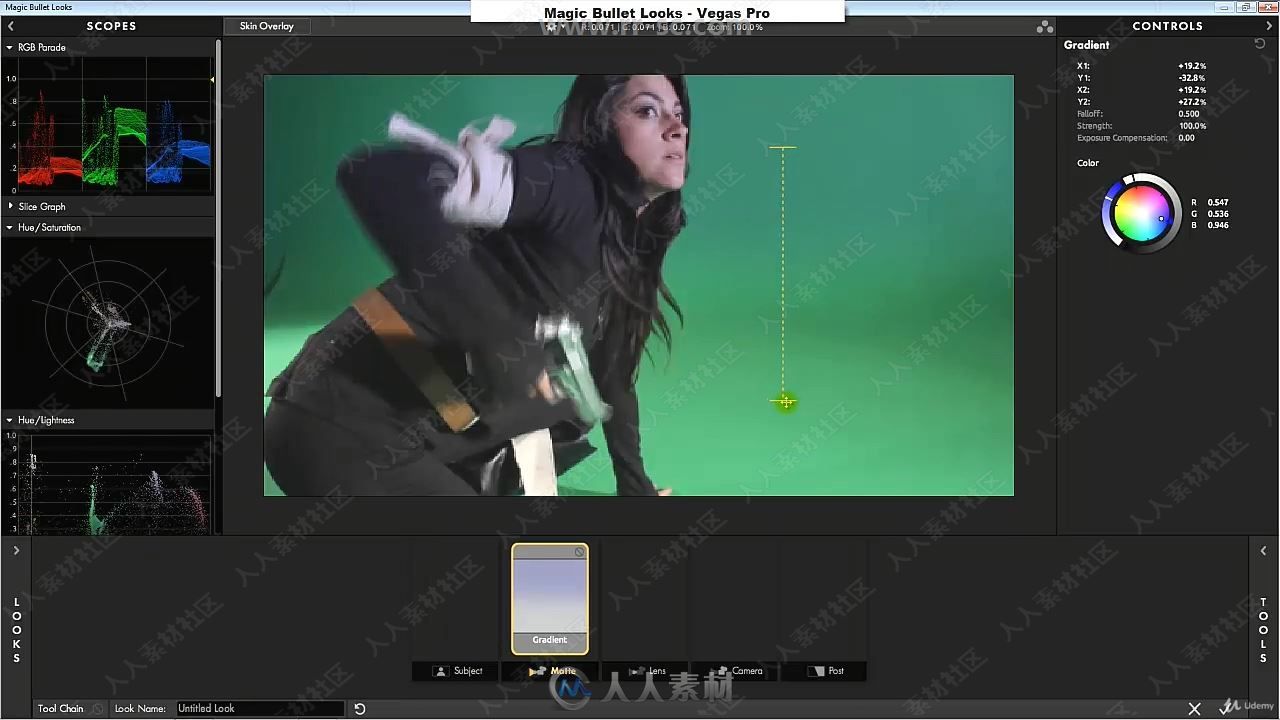
Task: Collapse the Hue/Saturation scope
Action: tap(10, 228)
